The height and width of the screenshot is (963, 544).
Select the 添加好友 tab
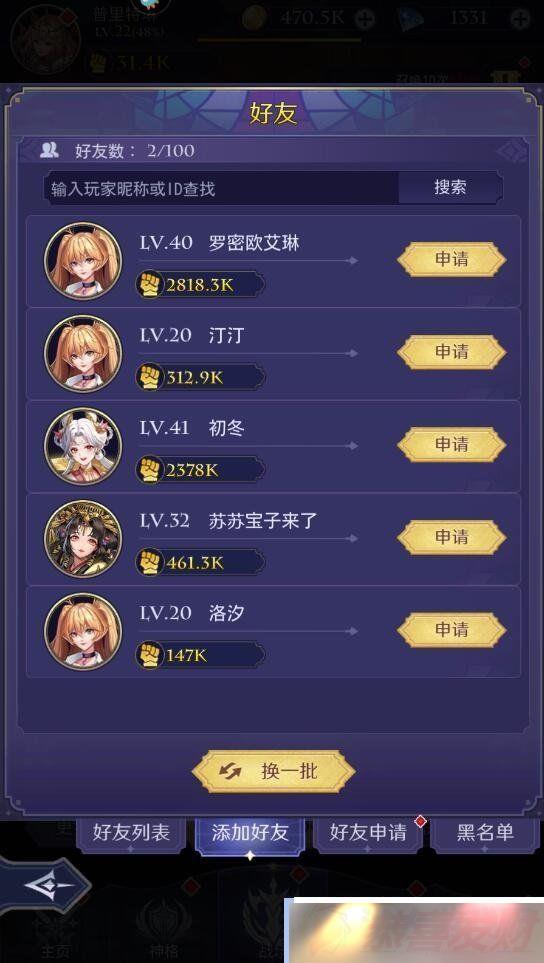point(250,833)
